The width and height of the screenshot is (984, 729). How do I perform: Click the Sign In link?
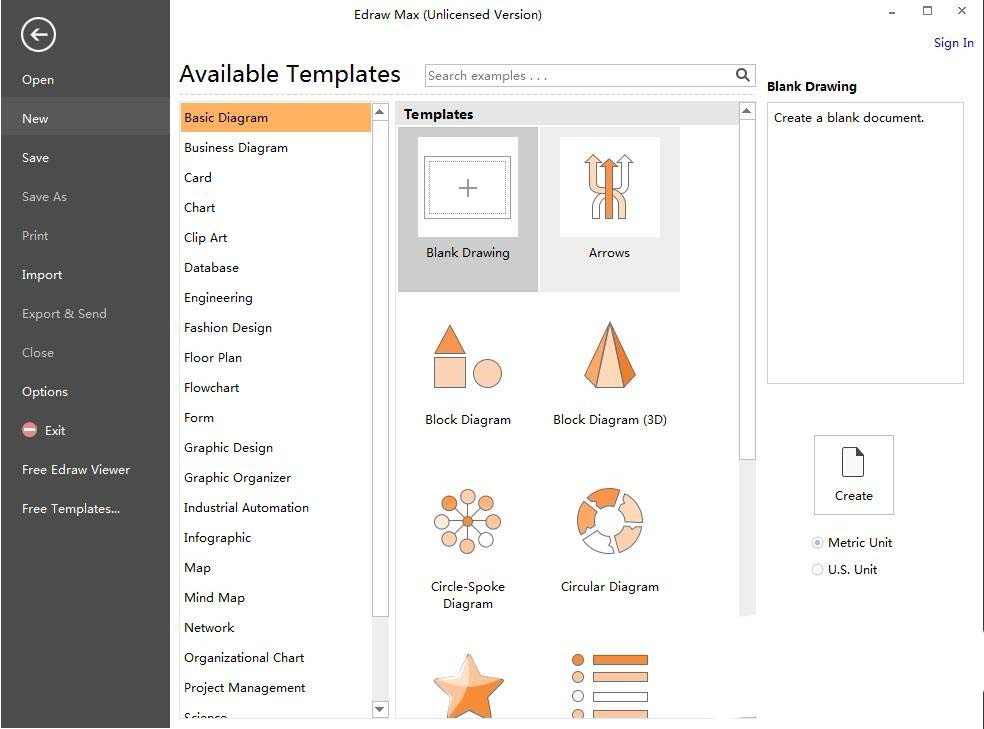pos(953,43)
